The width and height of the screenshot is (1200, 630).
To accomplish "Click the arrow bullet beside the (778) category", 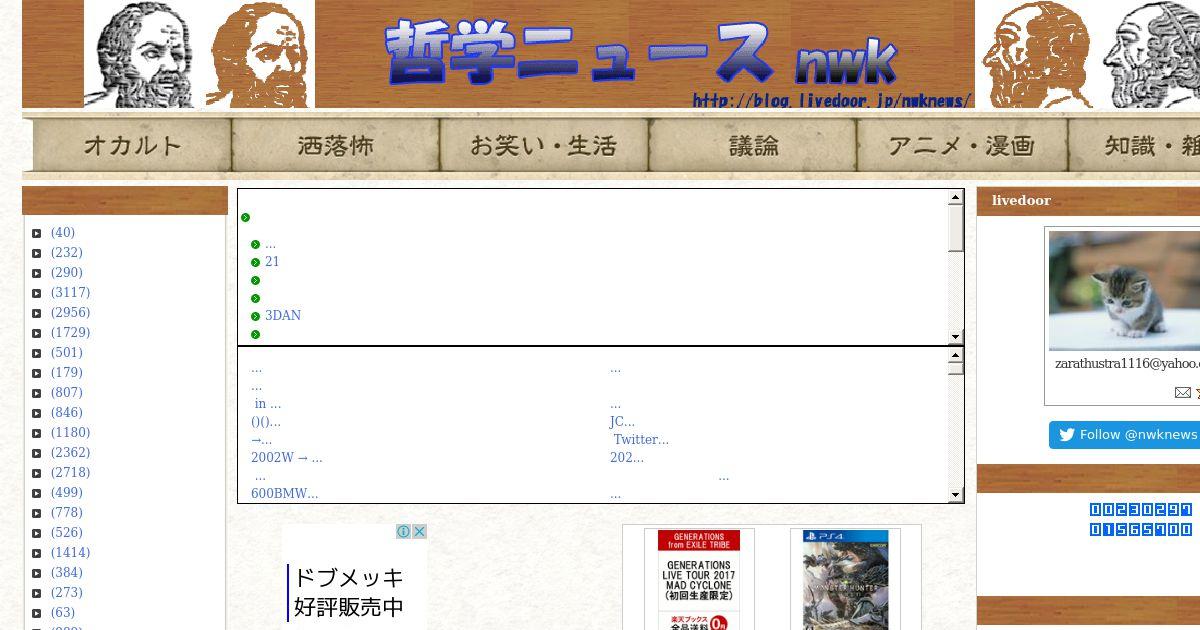I will coord(37,513).
